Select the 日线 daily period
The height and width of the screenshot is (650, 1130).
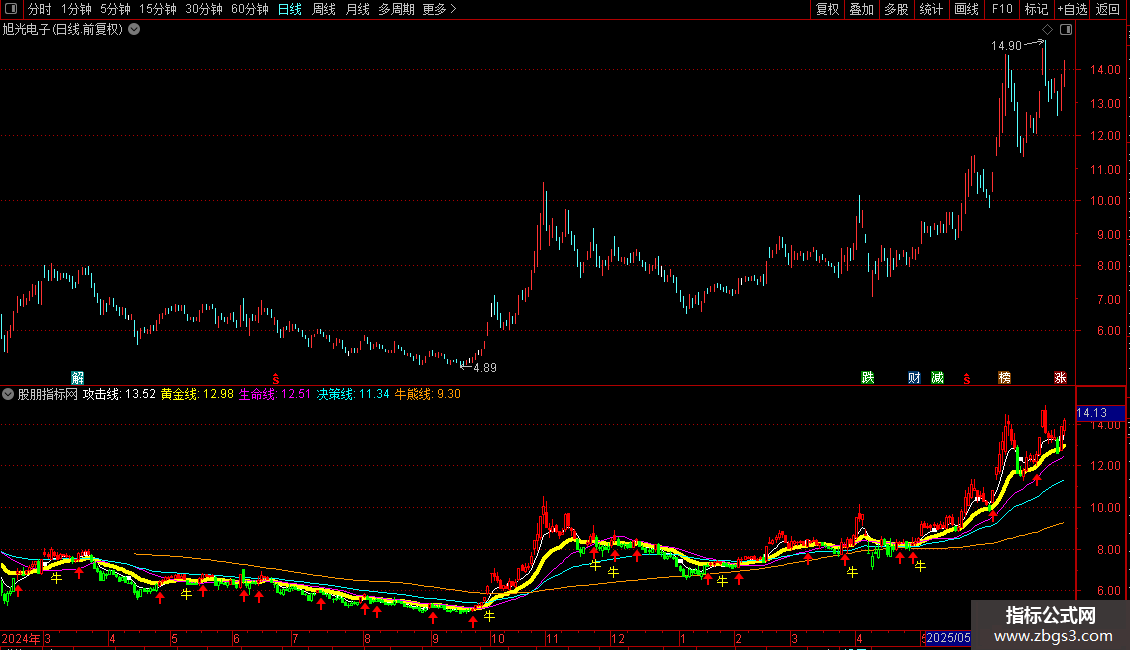[290, 9]
